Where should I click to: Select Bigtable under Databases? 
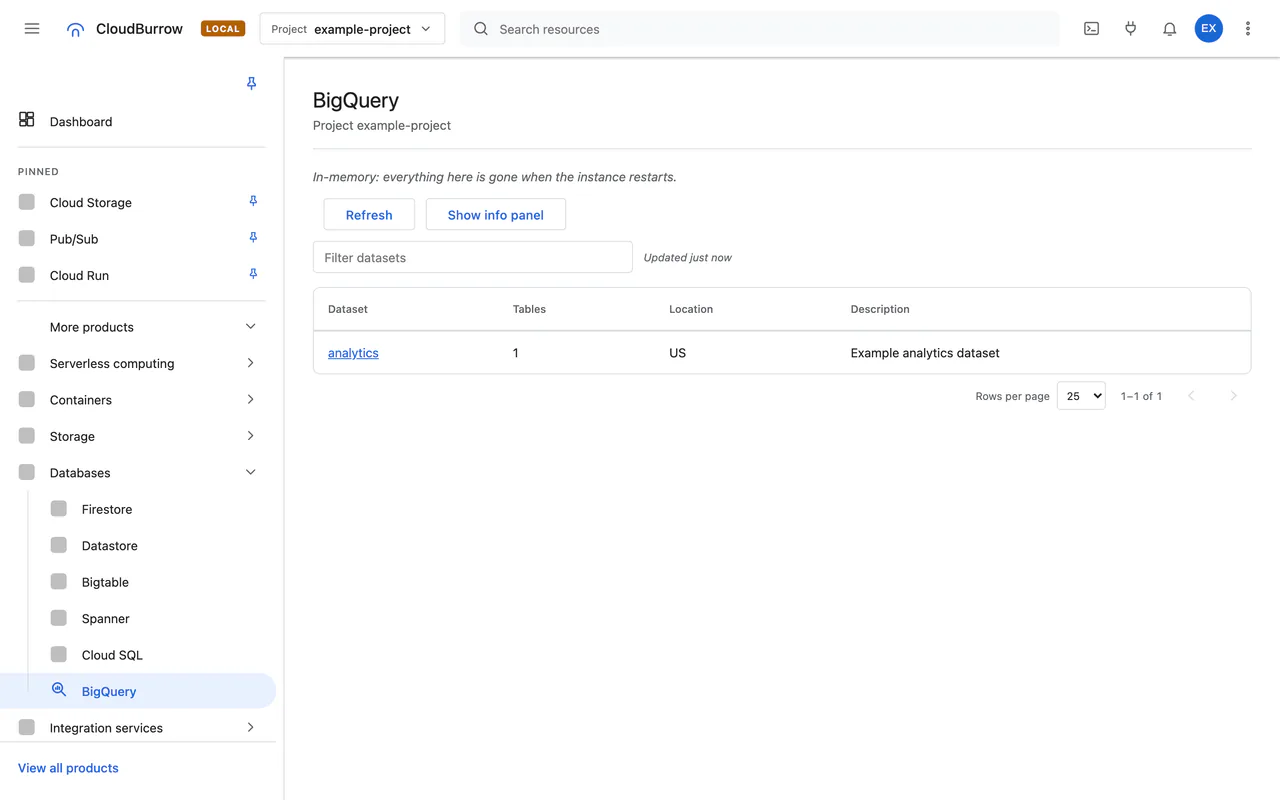[105, 582]
